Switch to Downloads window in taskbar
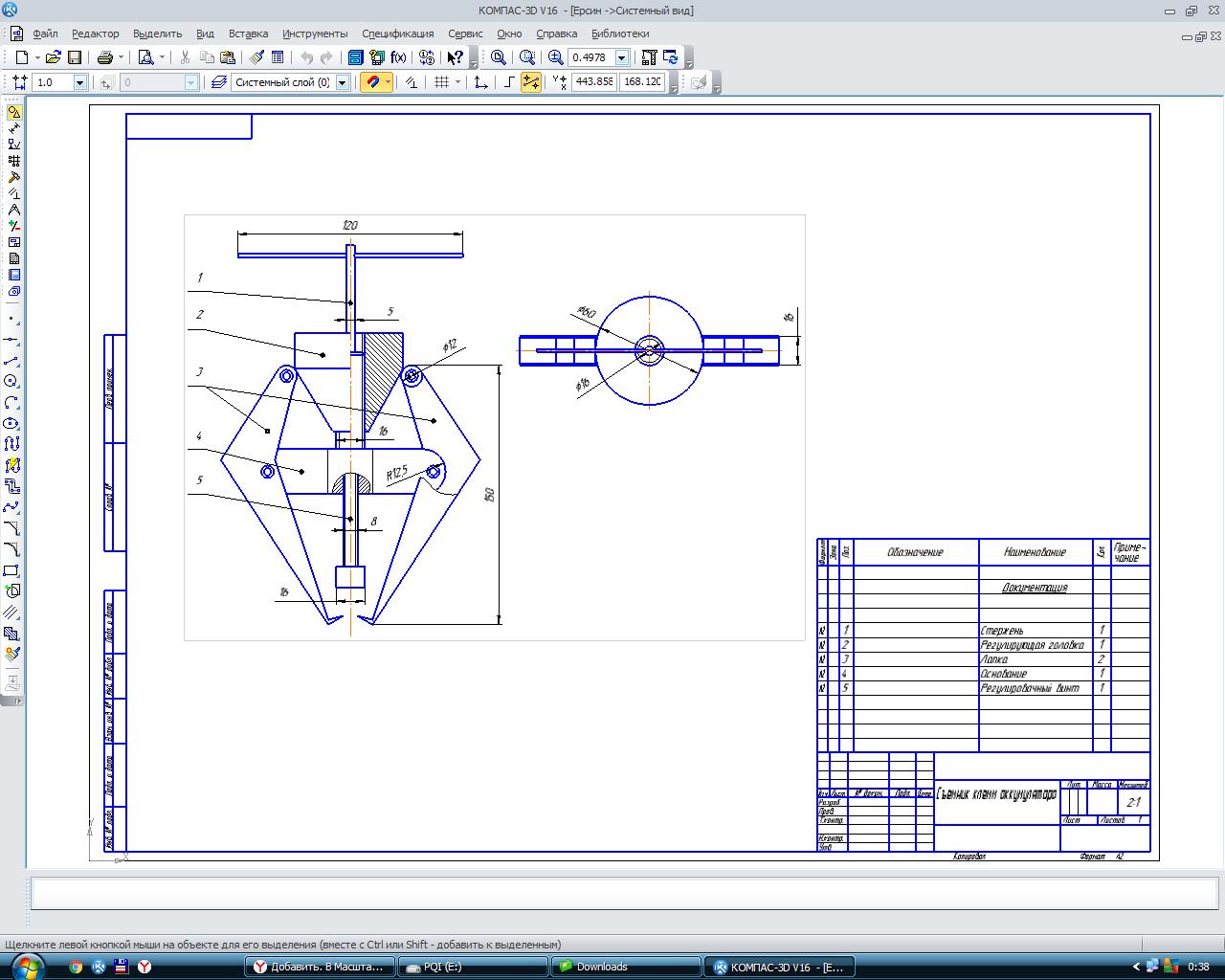 tap(626, 967)
